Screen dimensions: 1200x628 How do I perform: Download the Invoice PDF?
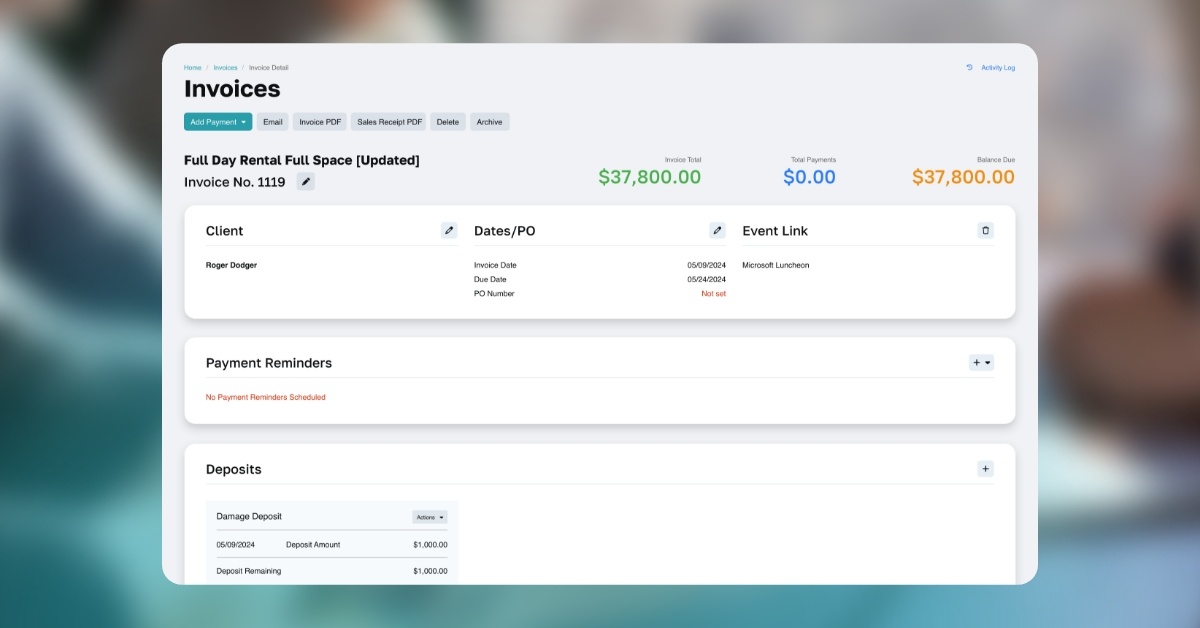[x=320, y=122]
